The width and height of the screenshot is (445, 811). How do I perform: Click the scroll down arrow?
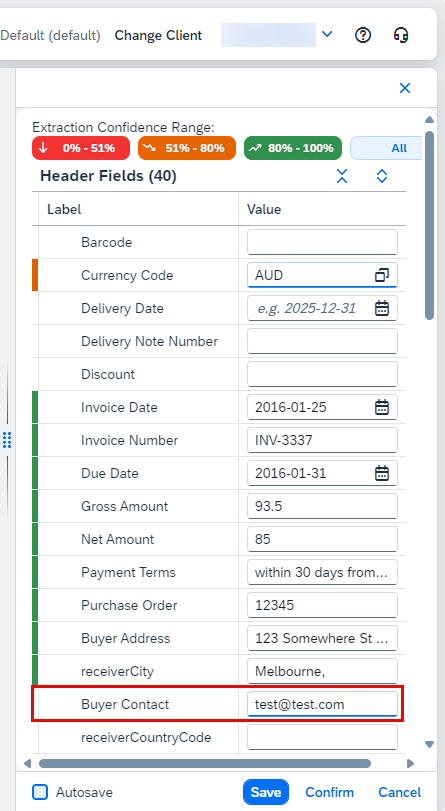(x=429, y=745)
